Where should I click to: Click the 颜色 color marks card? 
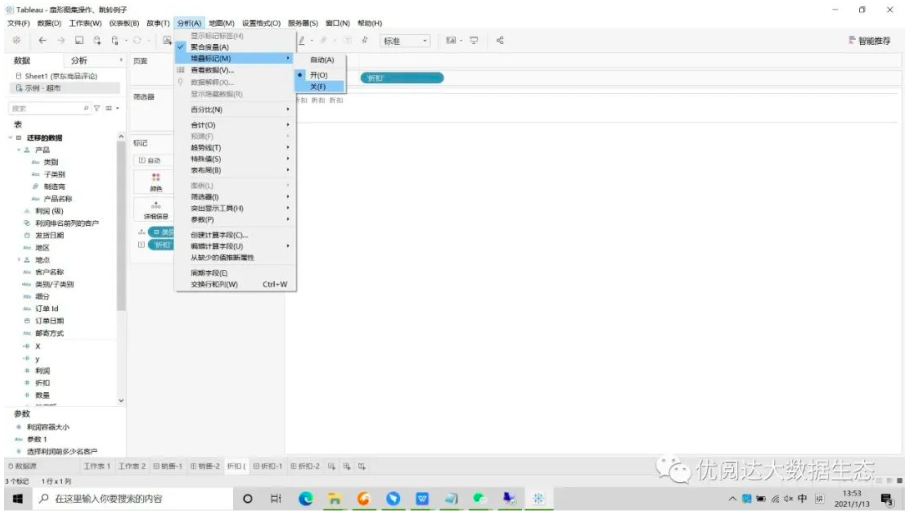[x=155, y=181]
